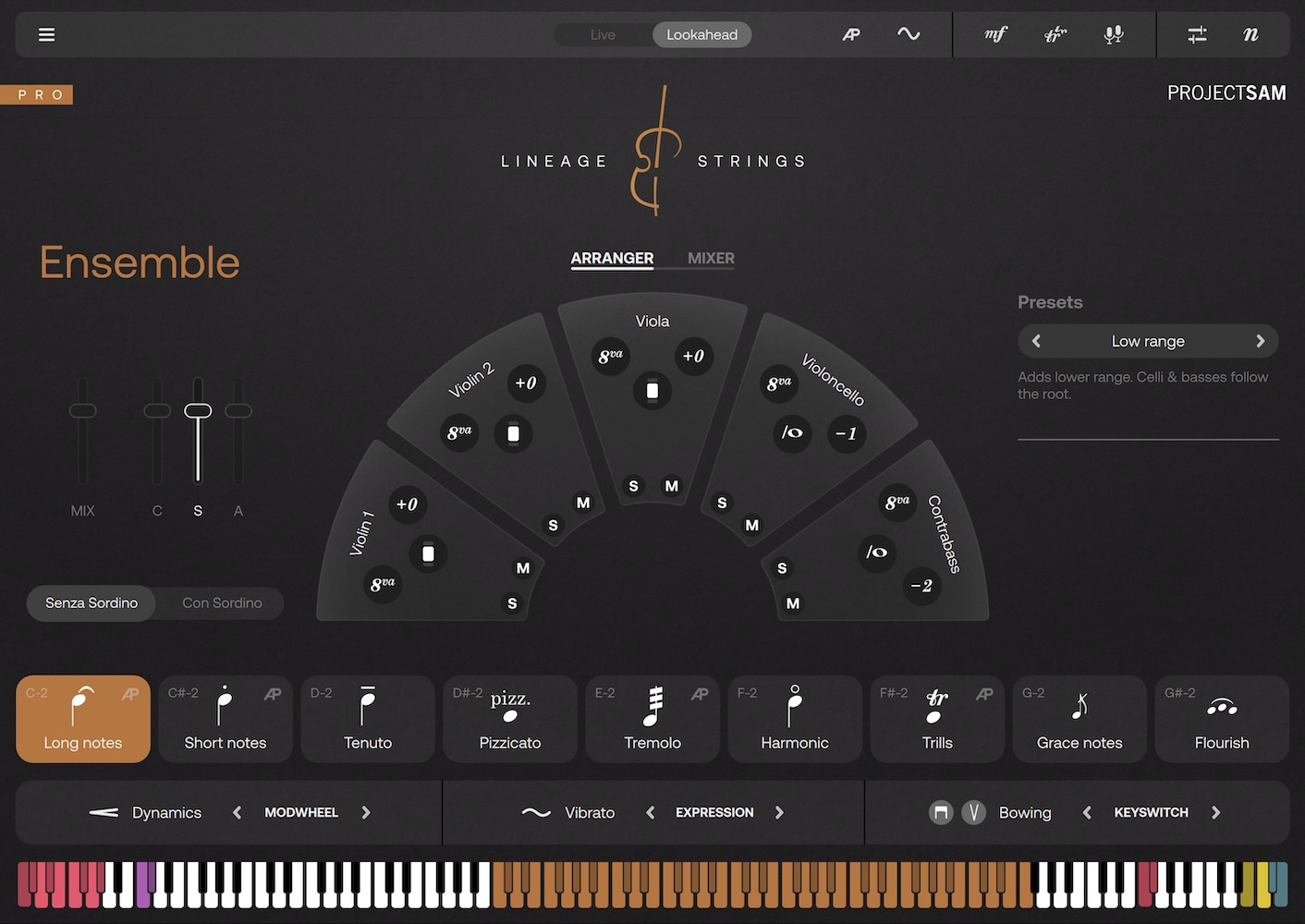Click the Violoncello -1 transpose button
Screen dimensions: 1305x924
tap(846, 433)
